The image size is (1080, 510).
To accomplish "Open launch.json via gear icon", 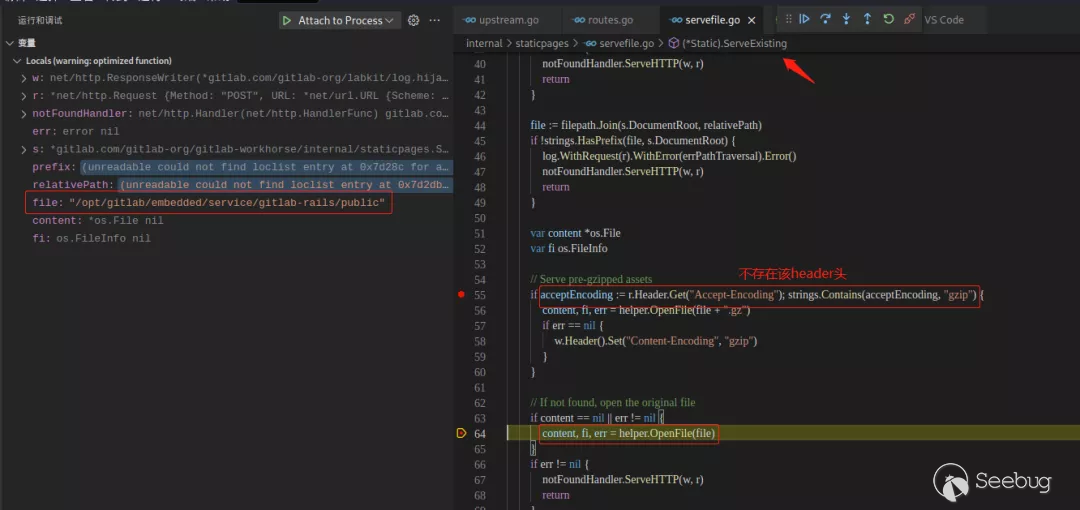I will 413,20.
